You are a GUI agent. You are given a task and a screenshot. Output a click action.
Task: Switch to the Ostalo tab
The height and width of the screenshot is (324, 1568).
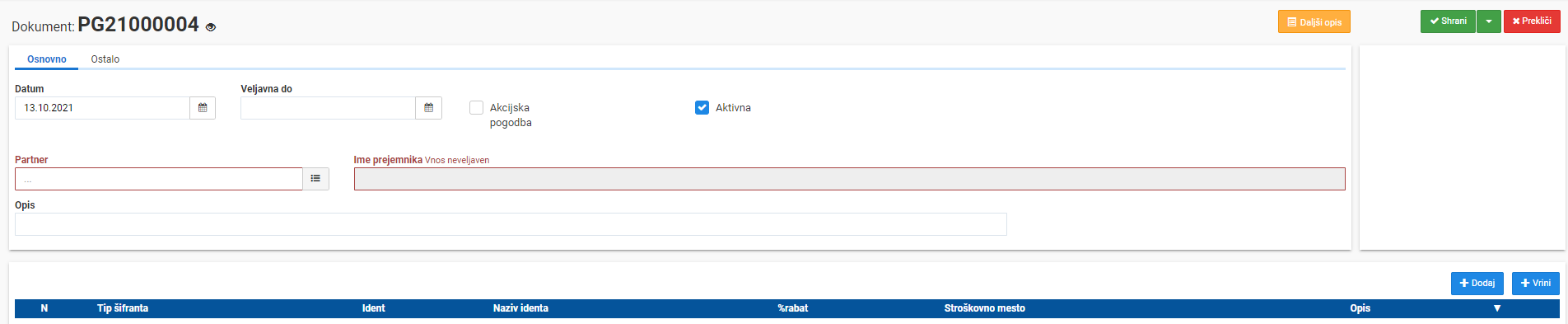click(105, 59)
